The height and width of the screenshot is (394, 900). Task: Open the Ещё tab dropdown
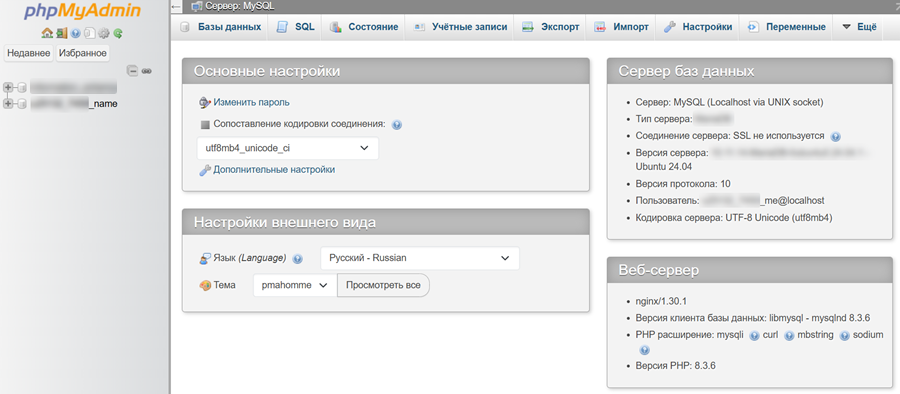[x=859, y=27]
